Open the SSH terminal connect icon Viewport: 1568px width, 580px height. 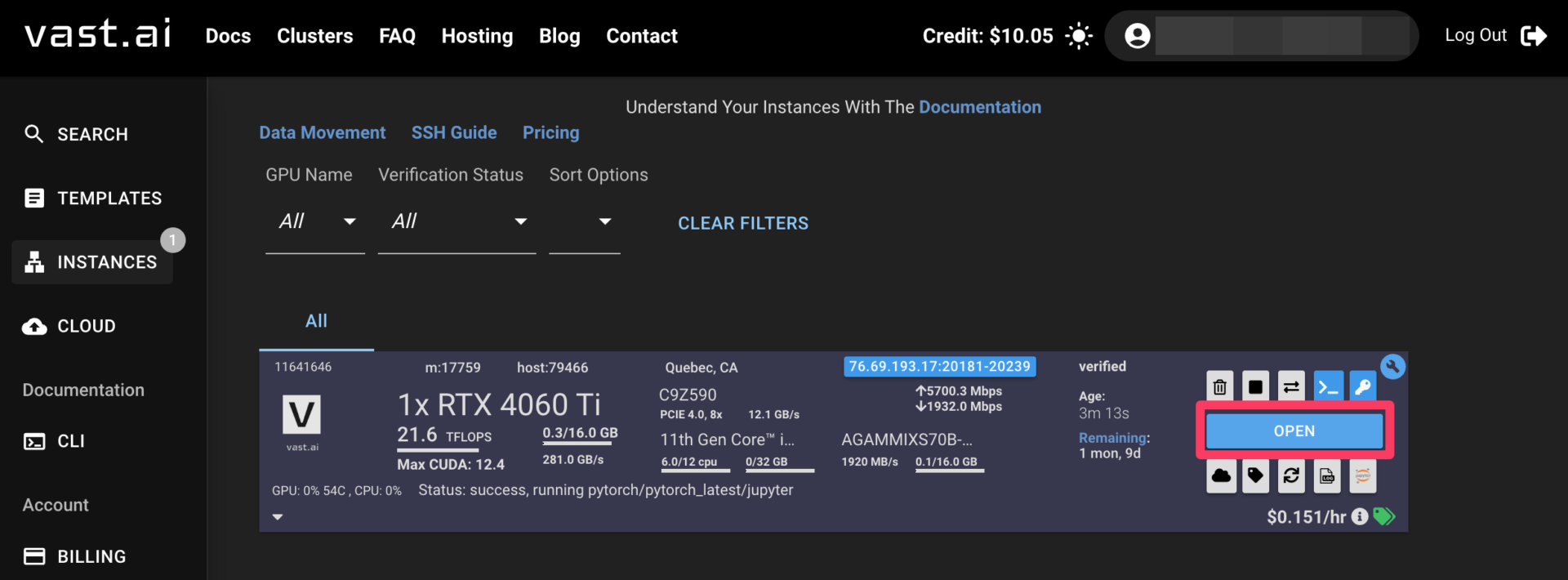point(1328,386)
